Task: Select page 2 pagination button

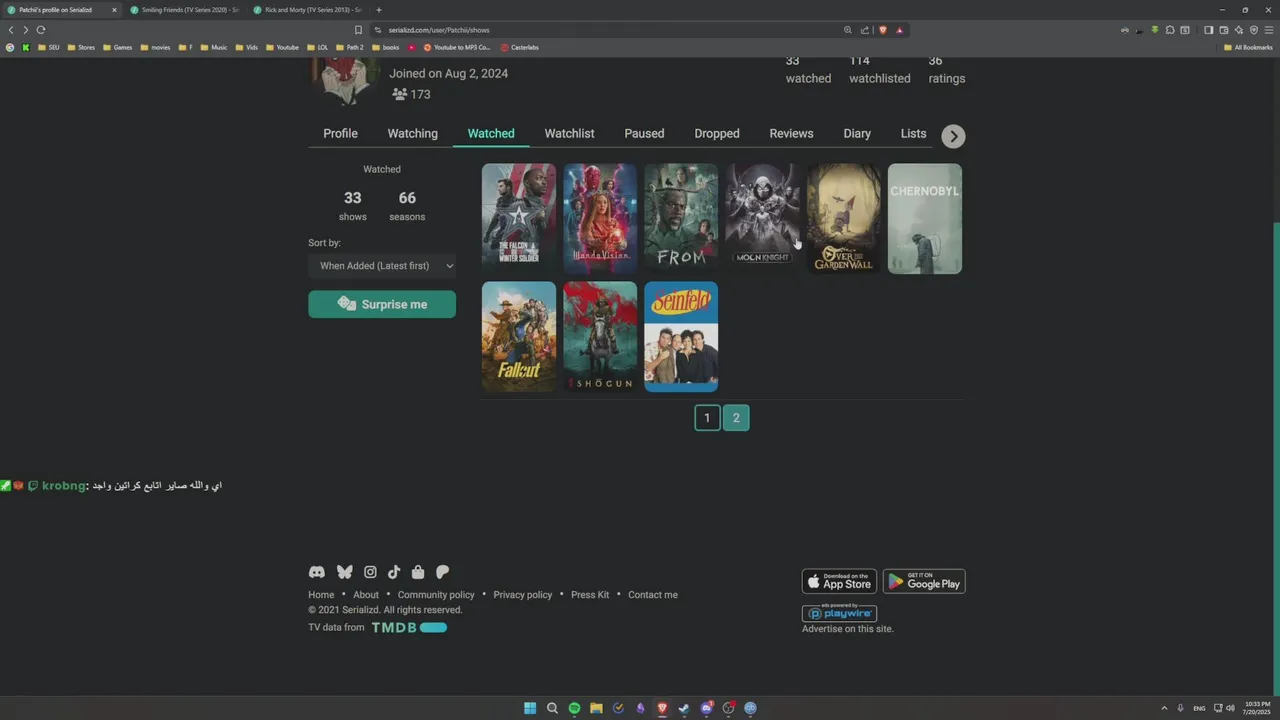Action: pyautogui.click(x=736, y=419)
